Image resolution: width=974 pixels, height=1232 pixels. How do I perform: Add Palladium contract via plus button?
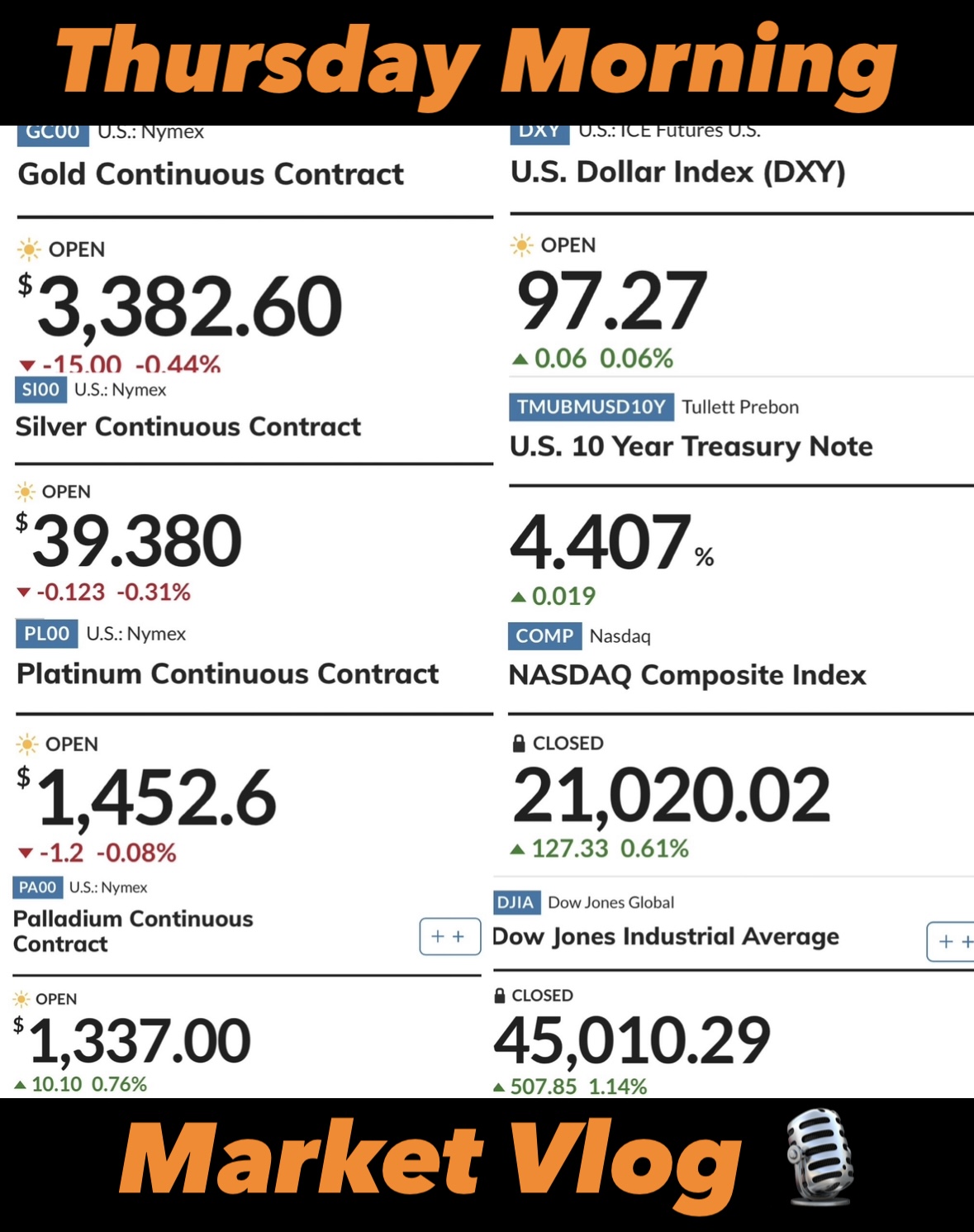450,936
